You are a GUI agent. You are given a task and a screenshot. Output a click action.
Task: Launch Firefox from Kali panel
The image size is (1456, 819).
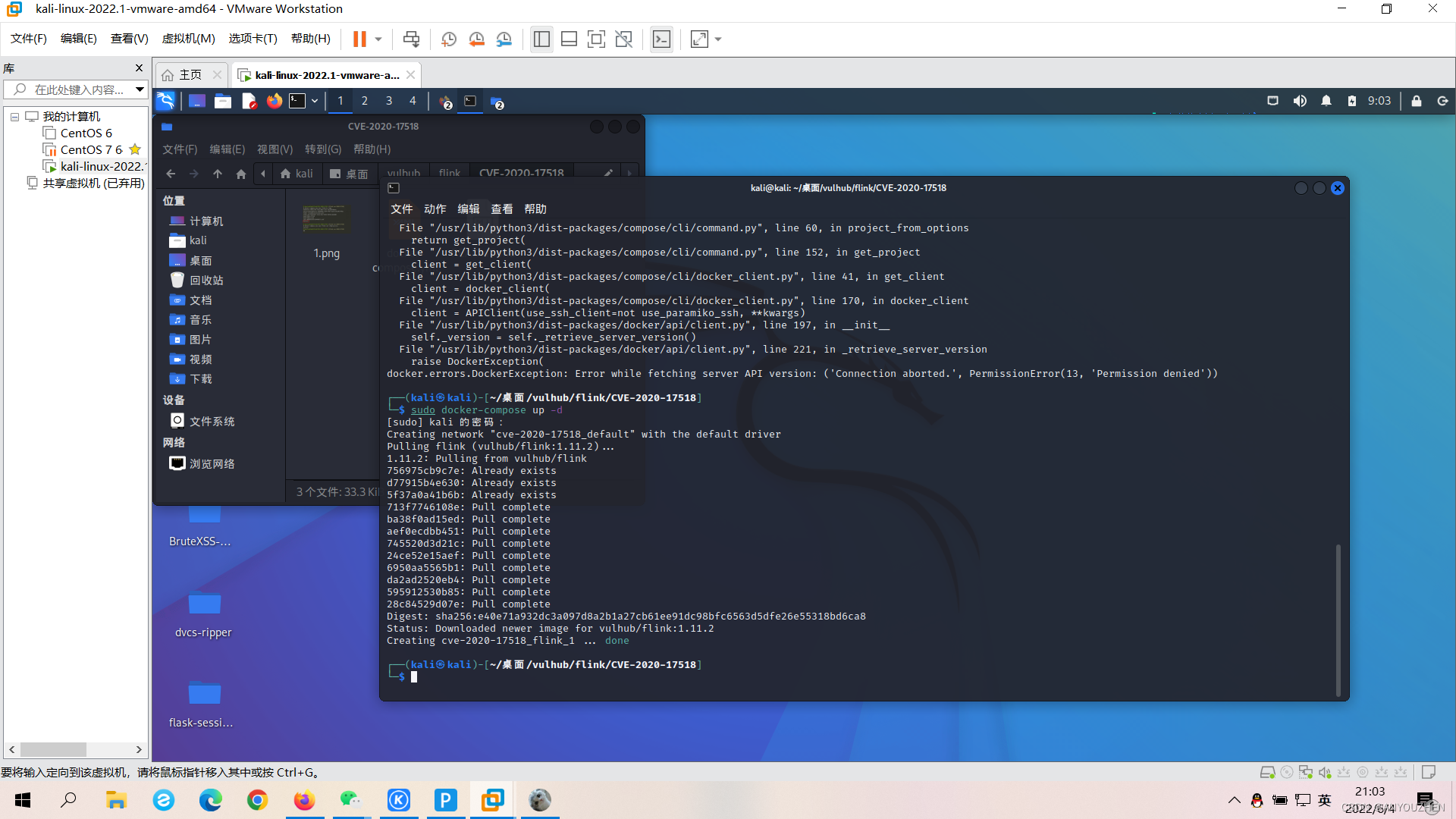click(274, 101)
